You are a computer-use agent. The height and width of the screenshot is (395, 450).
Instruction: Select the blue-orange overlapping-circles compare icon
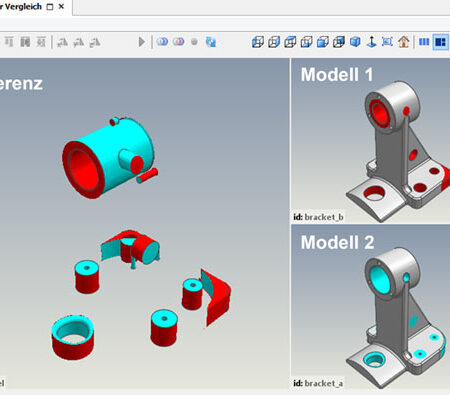(179, 42)
